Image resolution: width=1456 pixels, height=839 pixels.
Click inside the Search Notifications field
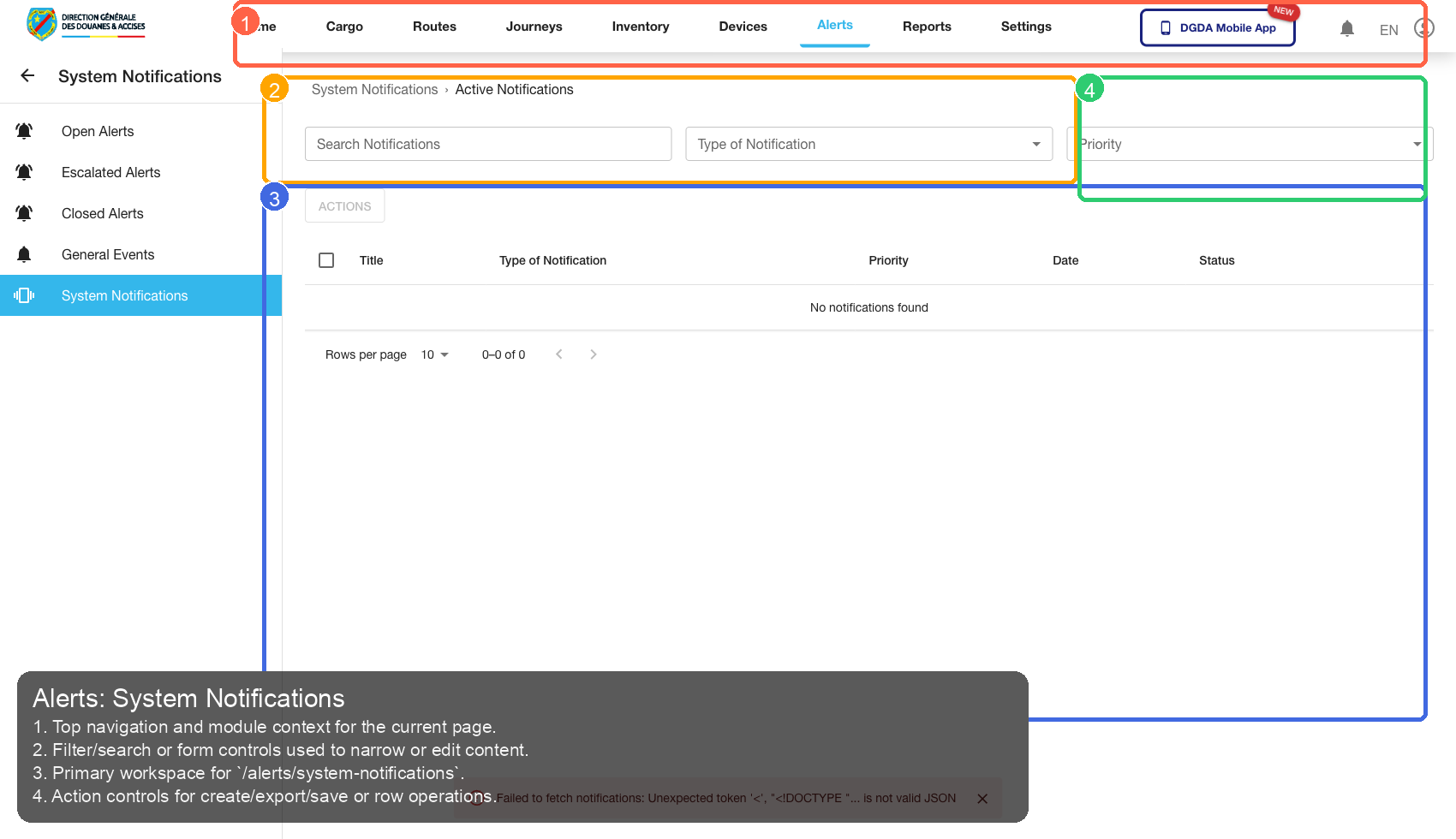pyautogui.click(x=487, y=144)
